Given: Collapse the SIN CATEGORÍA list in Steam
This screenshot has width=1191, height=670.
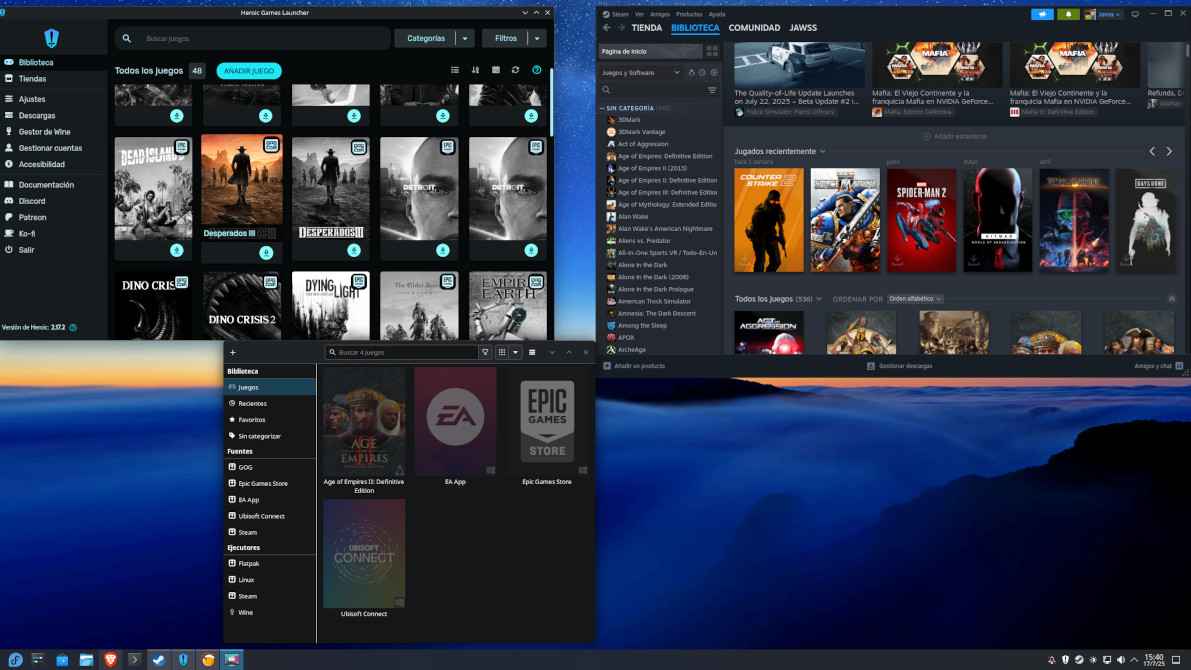Looking at the screenshot, I should point(602,109).
